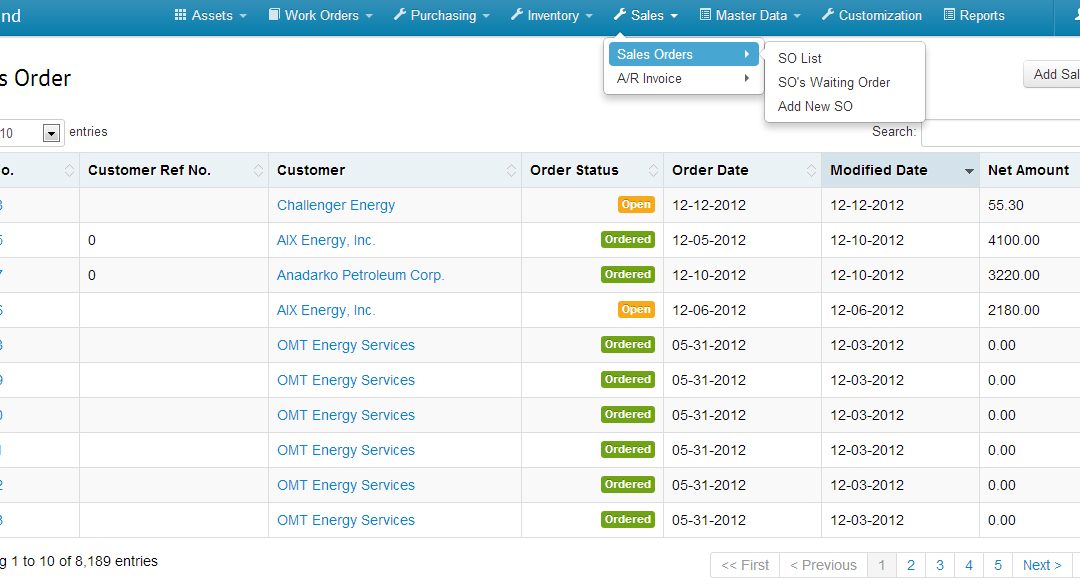Open AIX Energy link with 4100.00 amount

click(x=326, y=240)
